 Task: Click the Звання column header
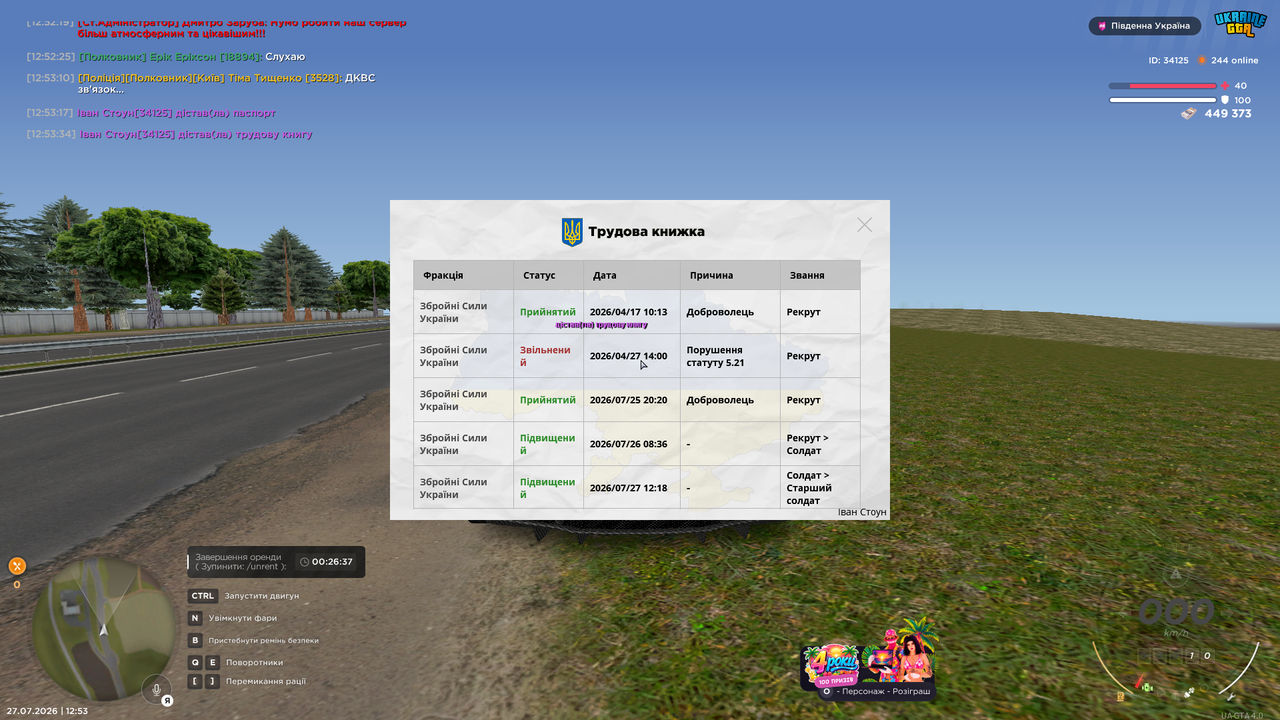820,275
